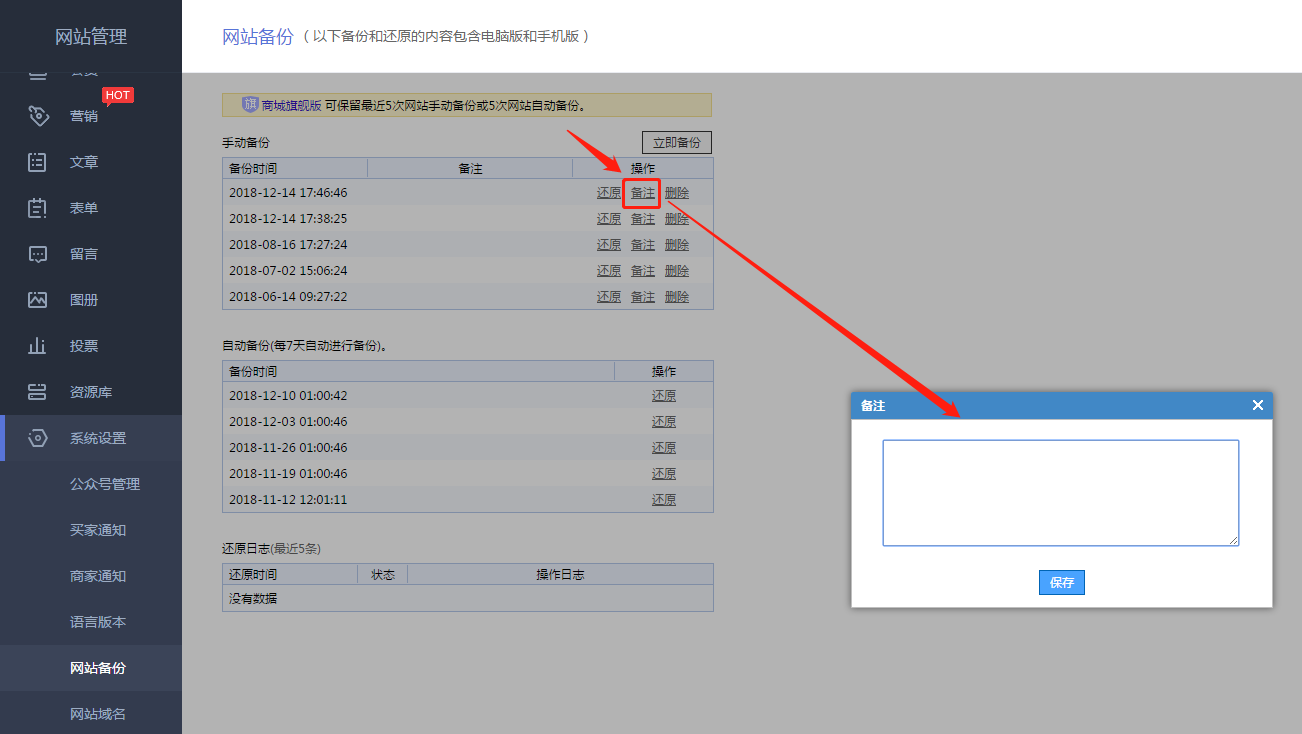
Task: Click the 表单 form icon
Action: tap(38, 208)
